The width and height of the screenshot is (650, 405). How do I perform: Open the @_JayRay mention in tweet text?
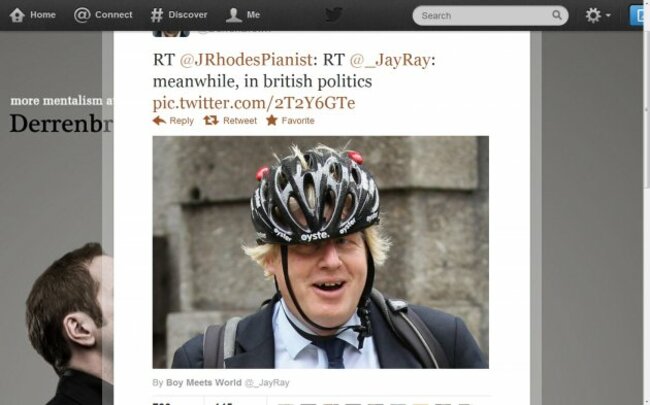pyautogui.click(x=390, y=60)
